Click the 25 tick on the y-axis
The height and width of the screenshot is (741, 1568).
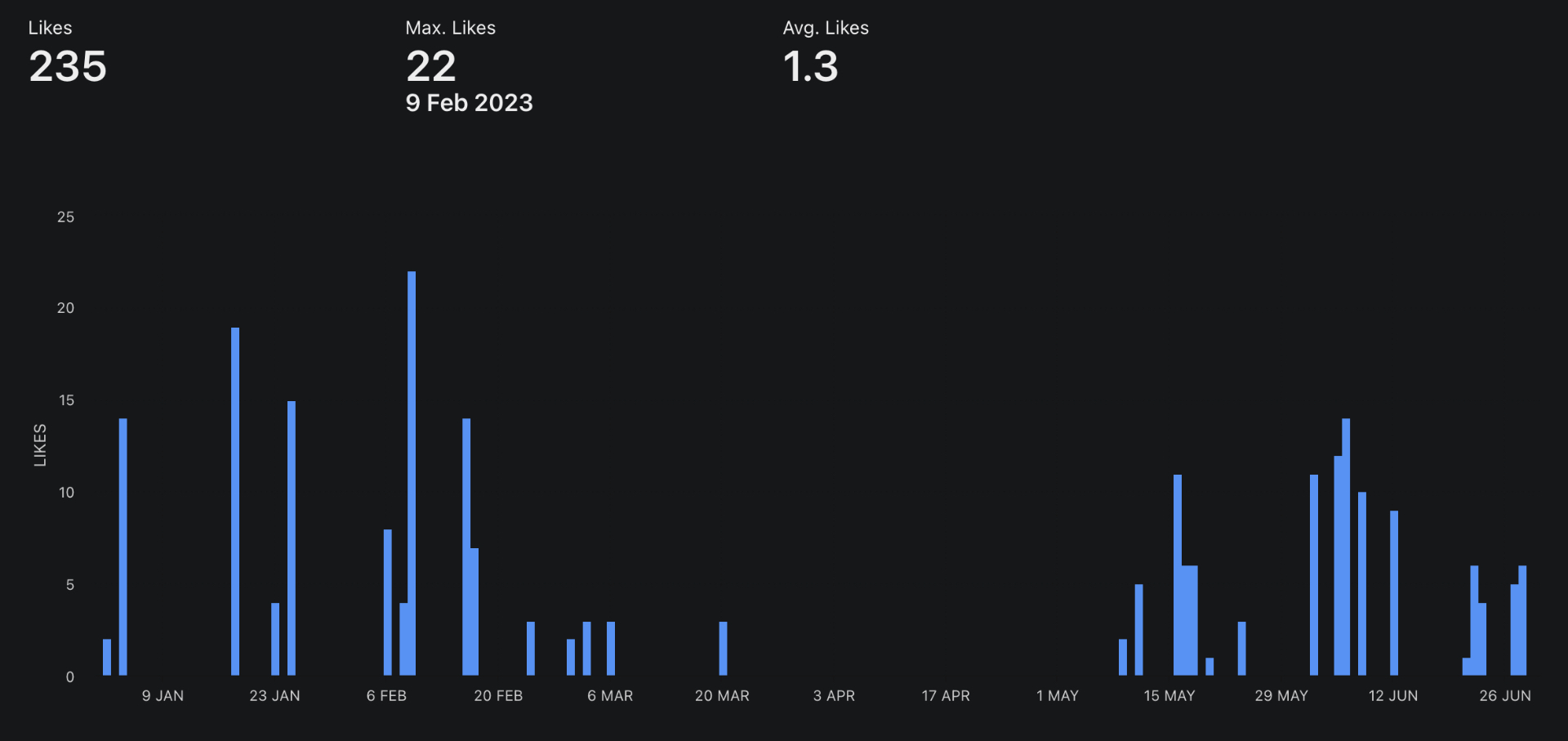65,216
